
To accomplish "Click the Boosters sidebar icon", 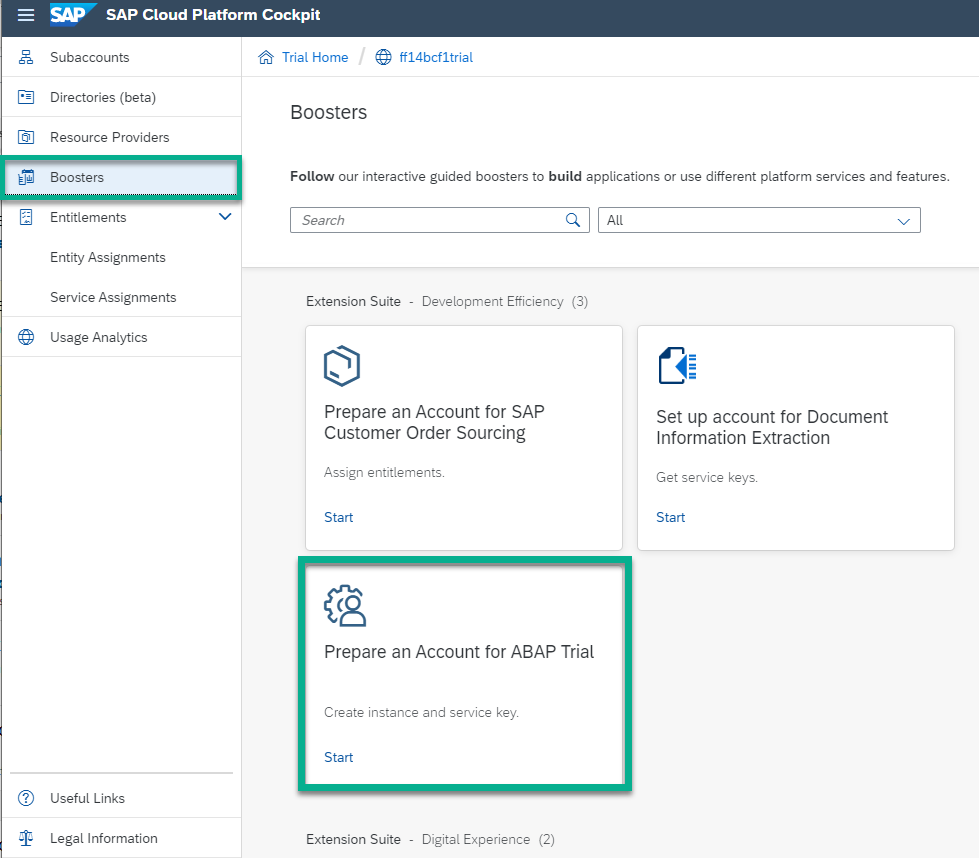I will [26, 177].
